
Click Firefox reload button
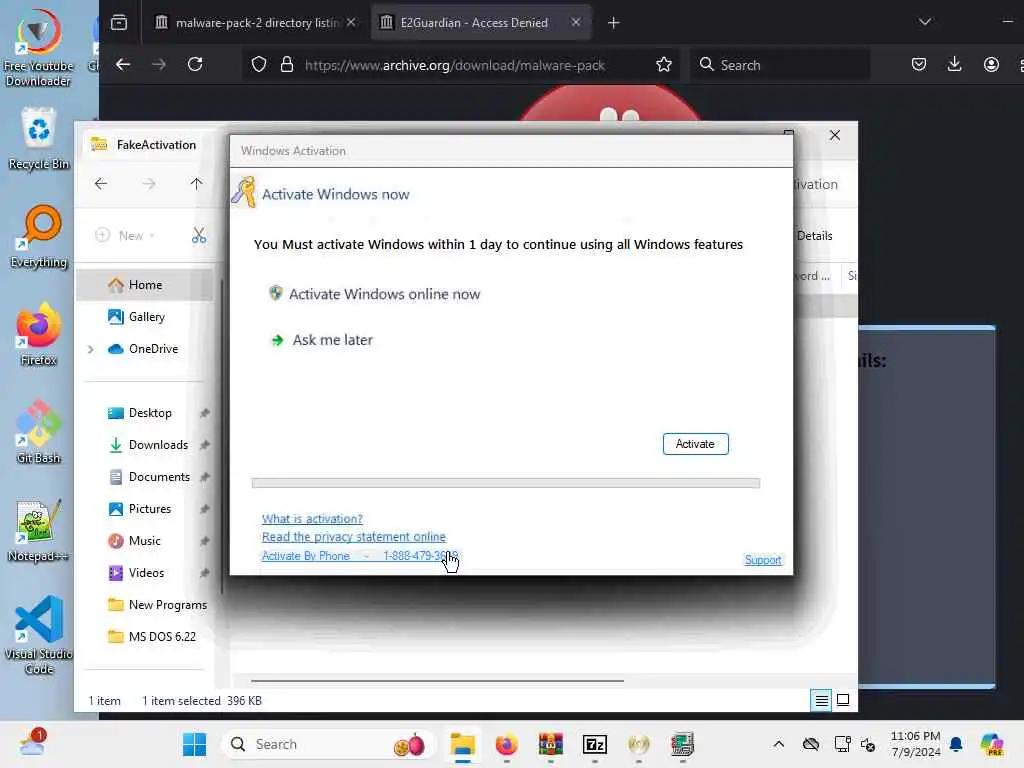click(x=195, y=65)
